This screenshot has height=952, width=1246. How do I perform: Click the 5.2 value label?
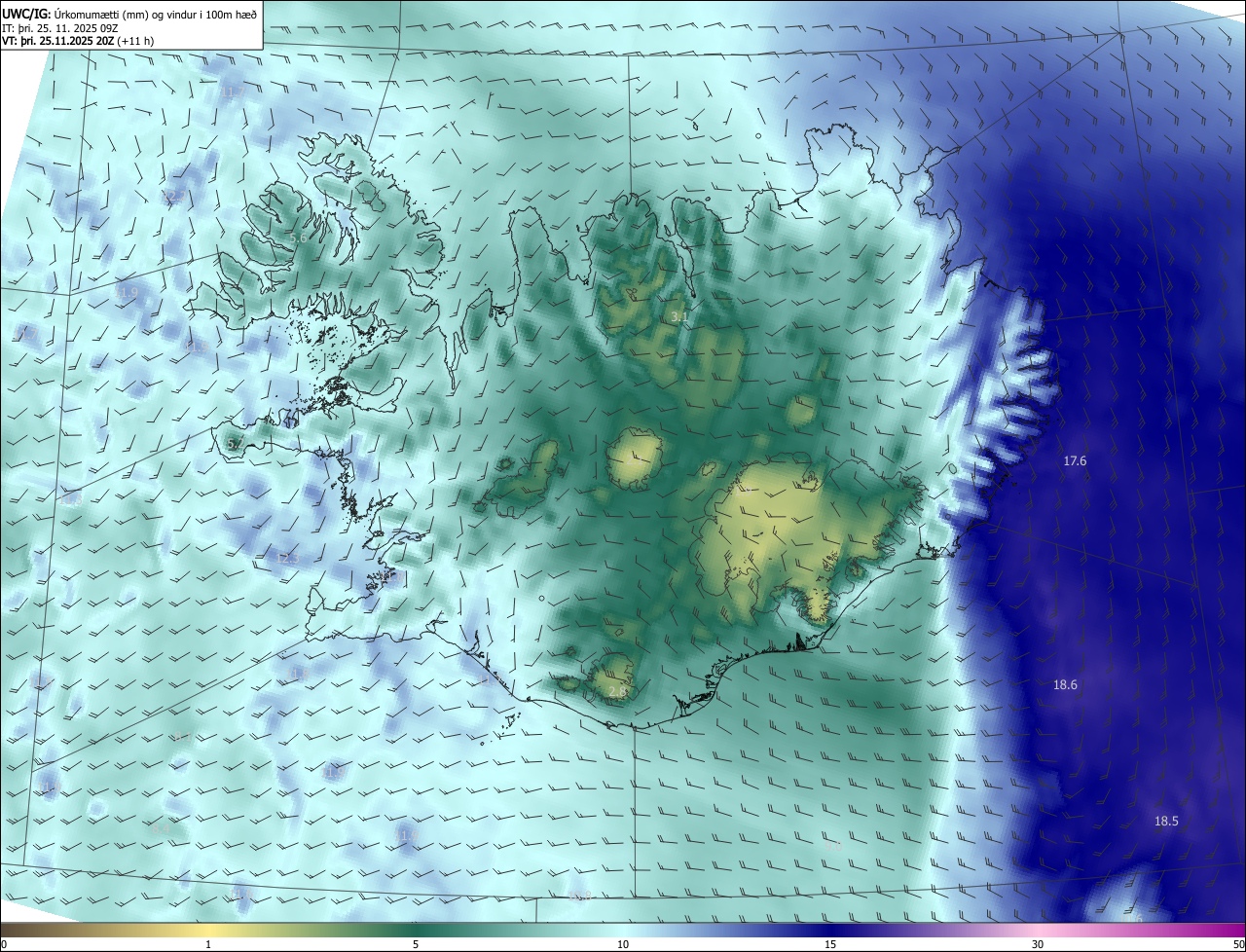tap(235, 444)
